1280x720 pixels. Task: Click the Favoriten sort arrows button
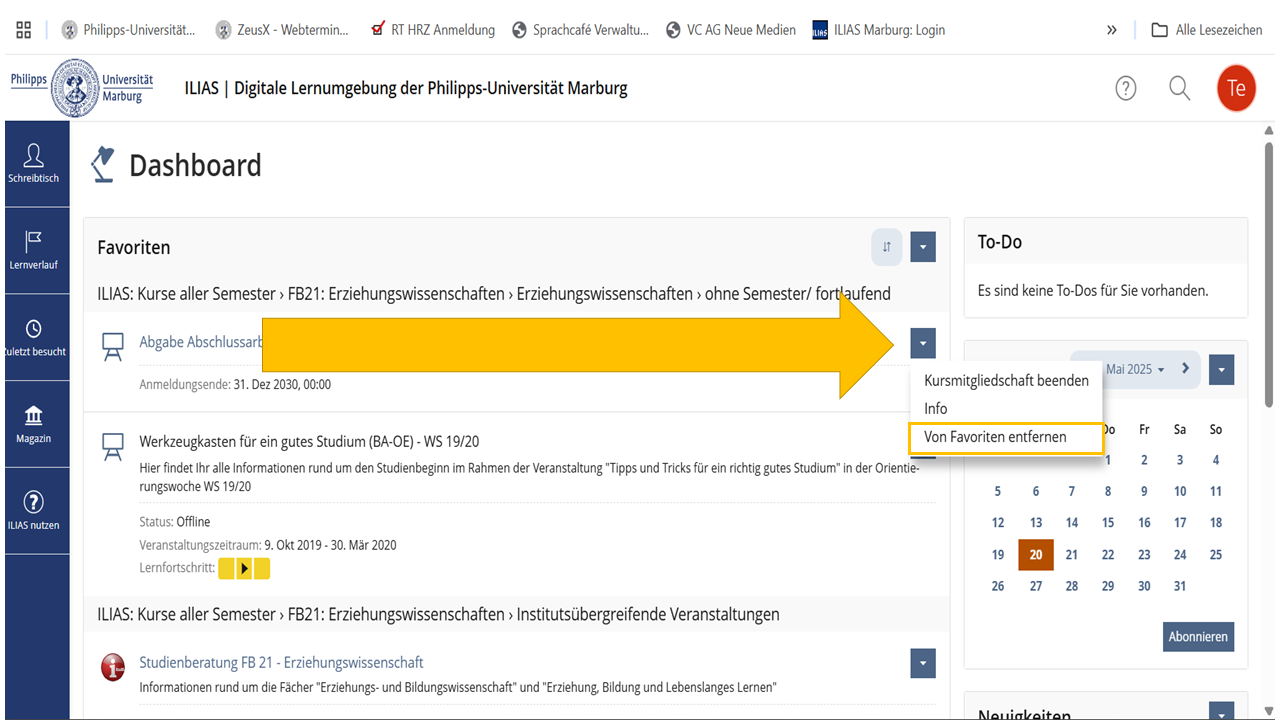[886, 247]
